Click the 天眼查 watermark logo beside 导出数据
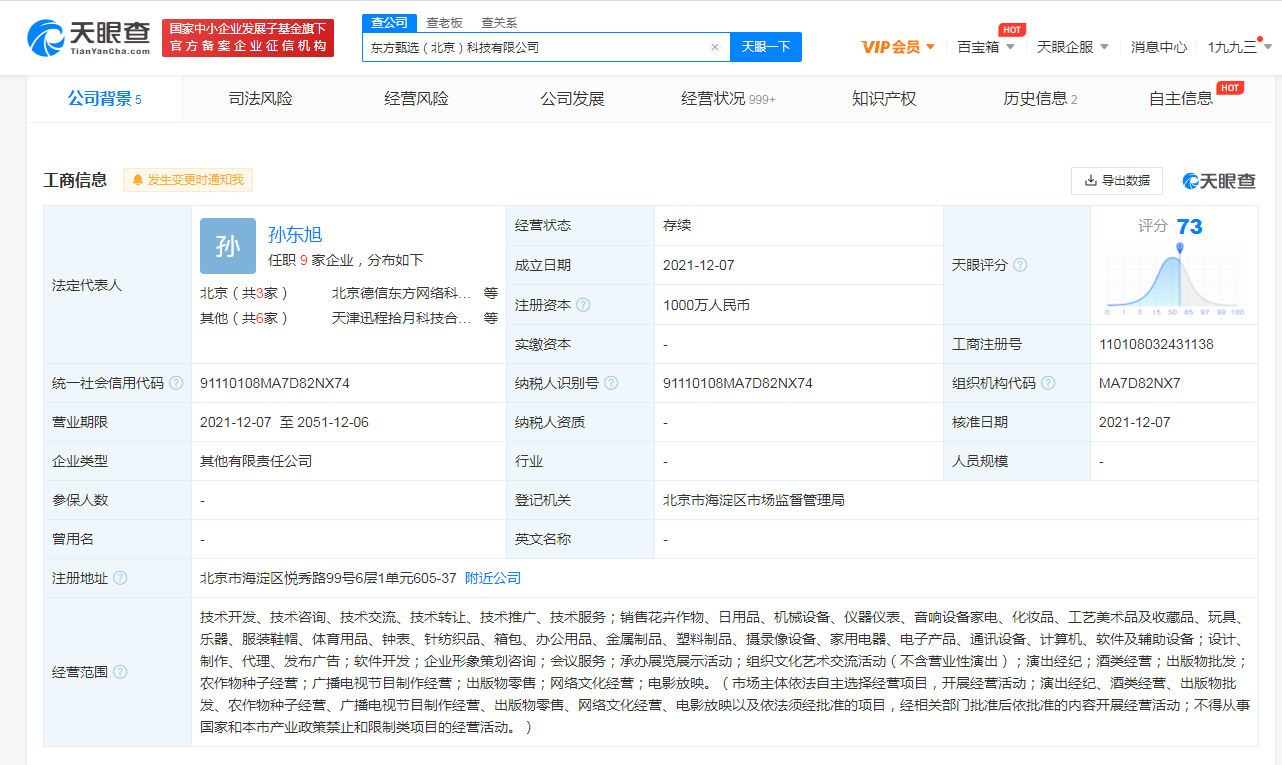Screen dimensions: 1282x765 tap(1219, 181)
